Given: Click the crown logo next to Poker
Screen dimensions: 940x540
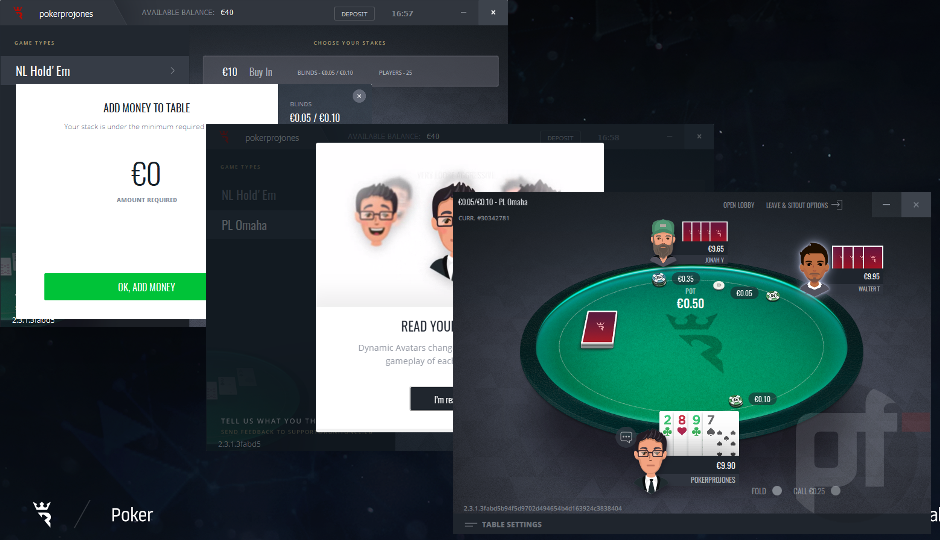Looking at the screenshot, I should (x=43, y=514).
